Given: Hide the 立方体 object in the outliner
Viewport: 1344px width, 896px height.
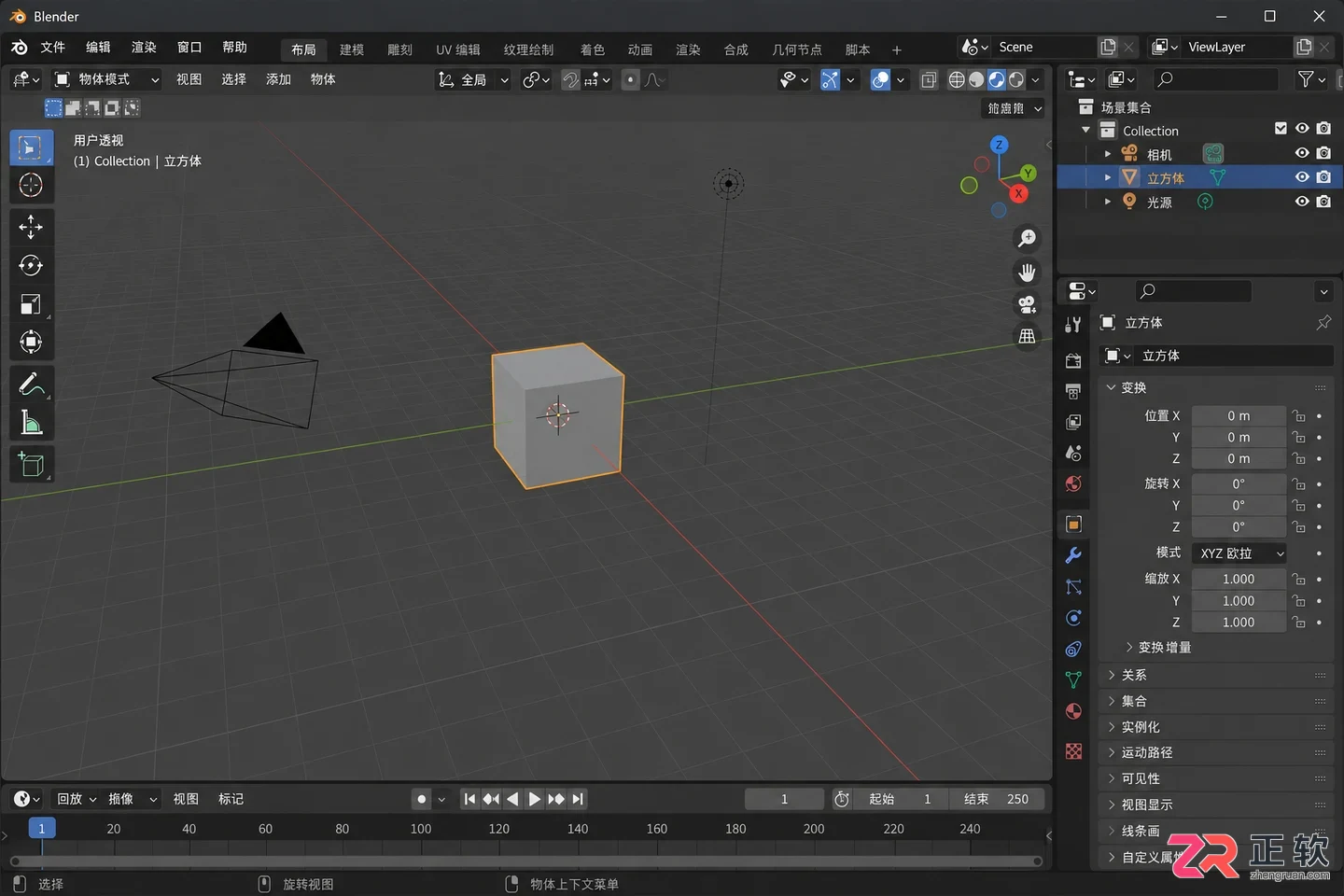Looking at the screenshot, I should coord(1302,177).
